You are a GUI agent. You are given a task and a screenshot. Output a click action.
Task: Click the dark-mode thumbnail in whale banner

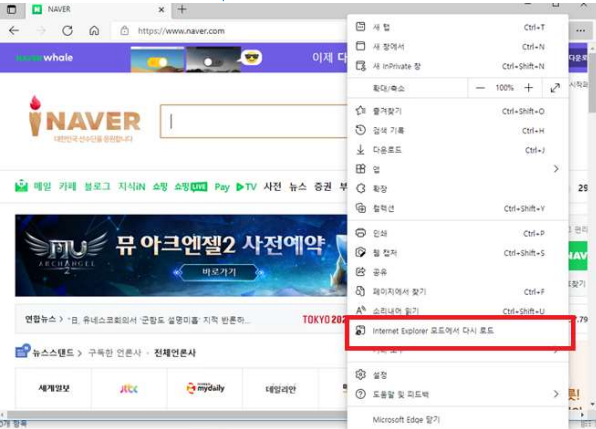click(x=213, y=59)
